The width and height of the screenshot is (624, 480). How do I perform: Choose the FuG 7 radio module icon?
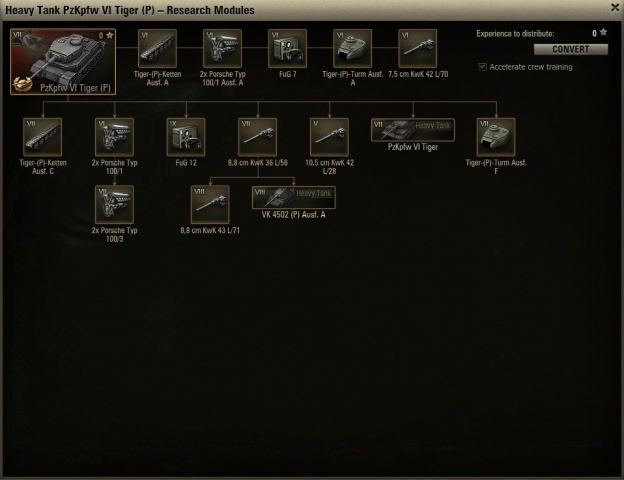coord(287,48)
